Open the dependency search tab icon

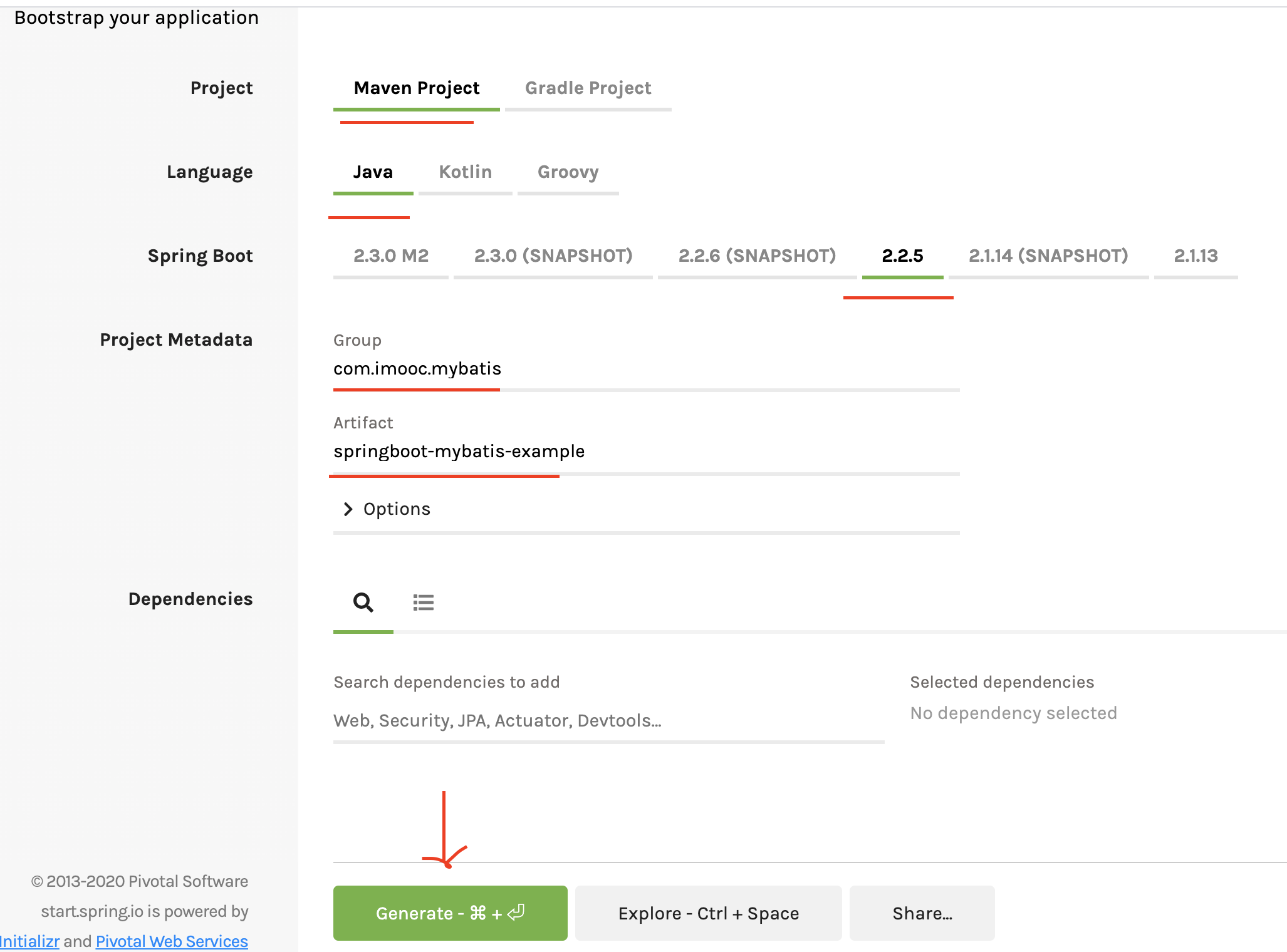click(x=363, y=603)
